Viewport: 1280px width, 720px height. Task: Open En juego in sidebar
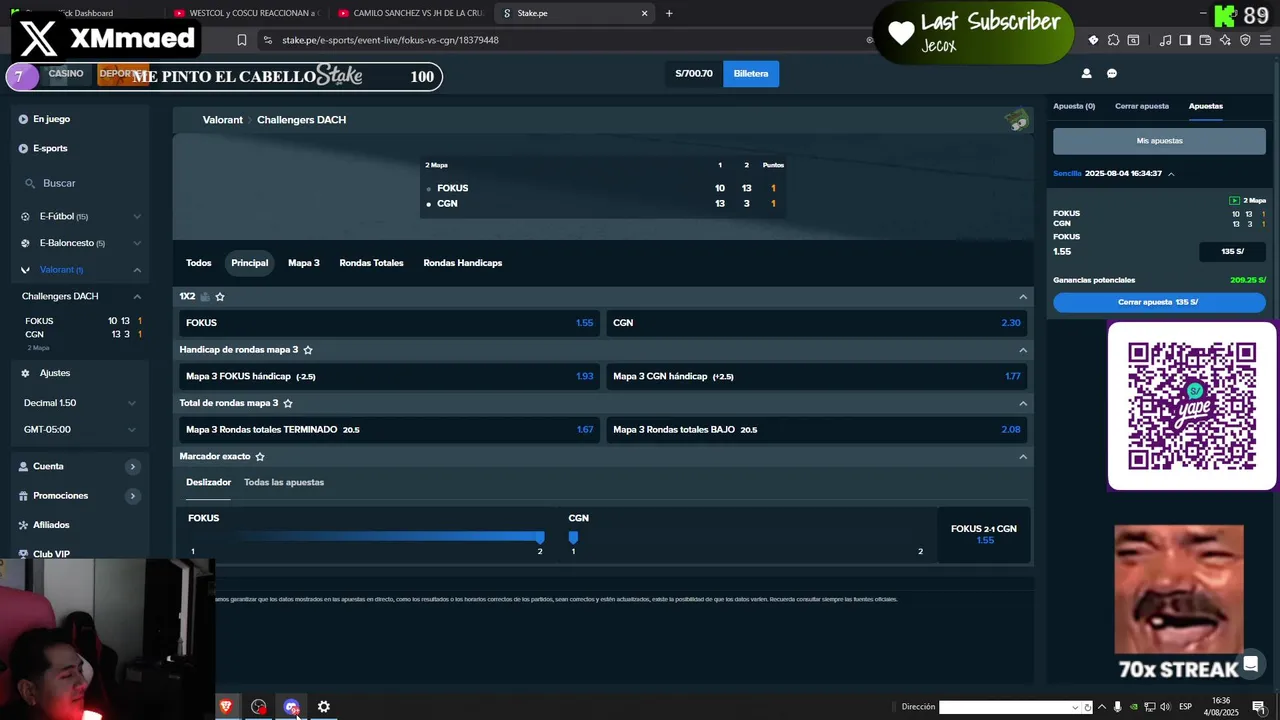point(51,119)
